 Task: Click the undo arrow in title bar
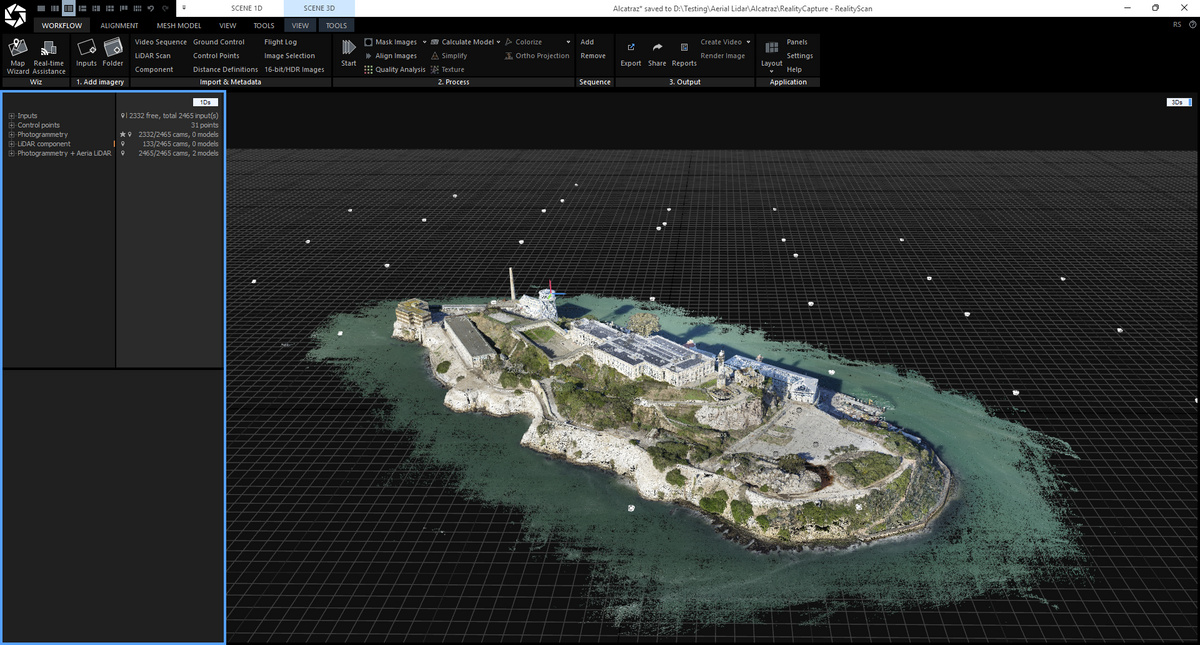[x=149, y=8]
